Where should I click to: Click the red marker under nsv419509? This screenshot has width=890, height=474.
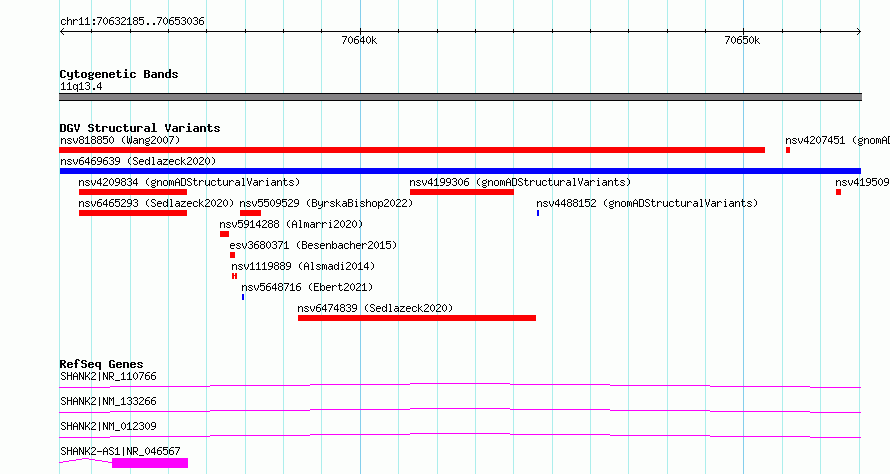(838, 192)
